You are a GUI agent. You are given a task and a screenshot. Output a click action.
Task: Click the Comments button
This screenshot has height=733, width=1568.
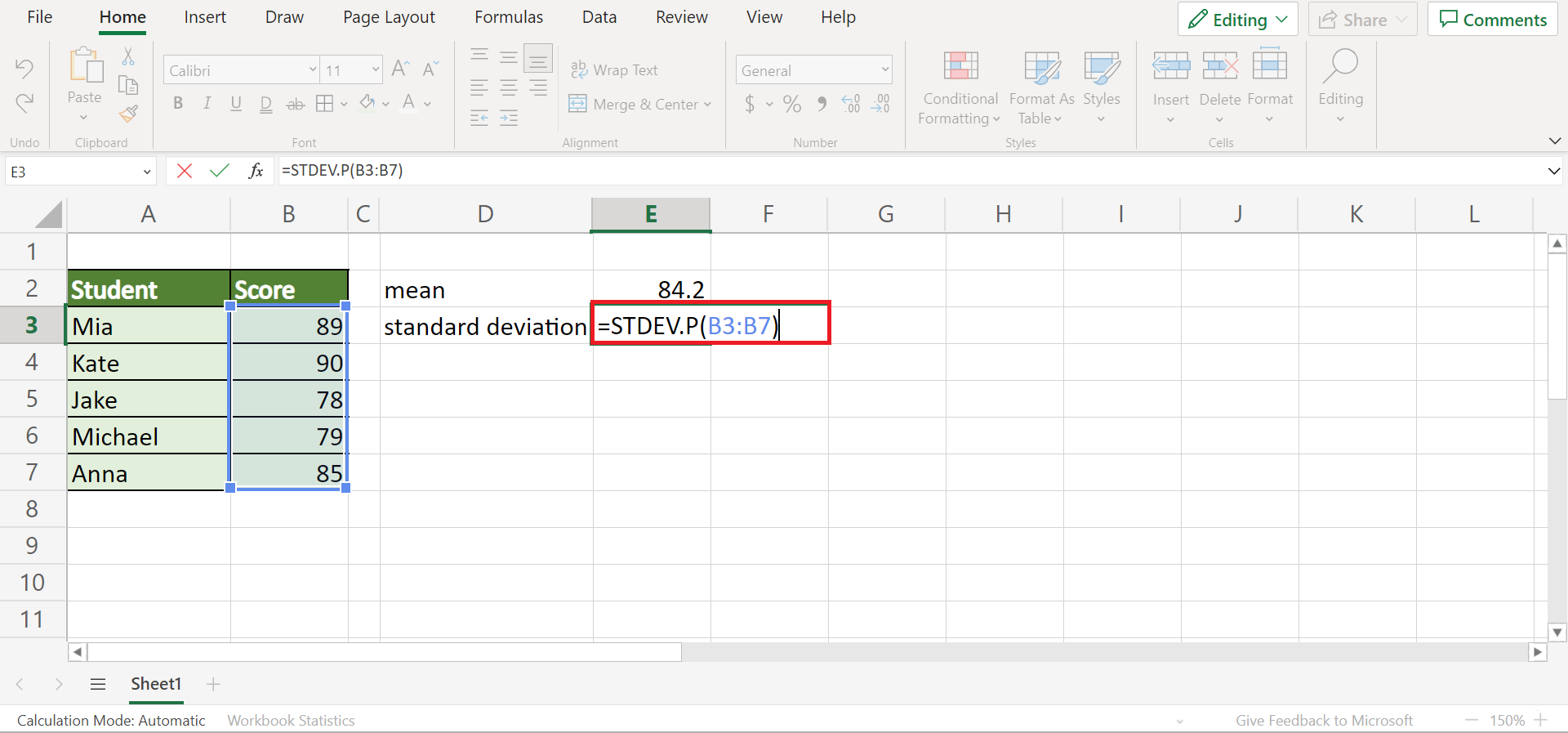click(1493, 20)
